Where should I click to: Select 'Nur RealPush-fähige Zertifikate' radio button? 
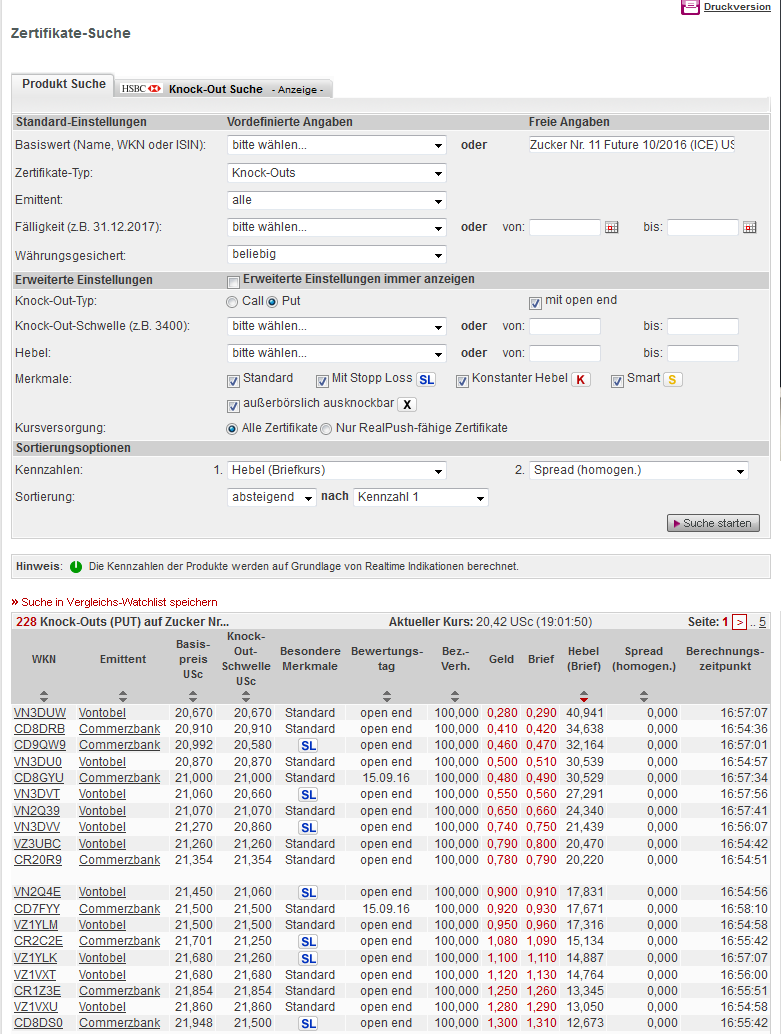click(326, 429)
